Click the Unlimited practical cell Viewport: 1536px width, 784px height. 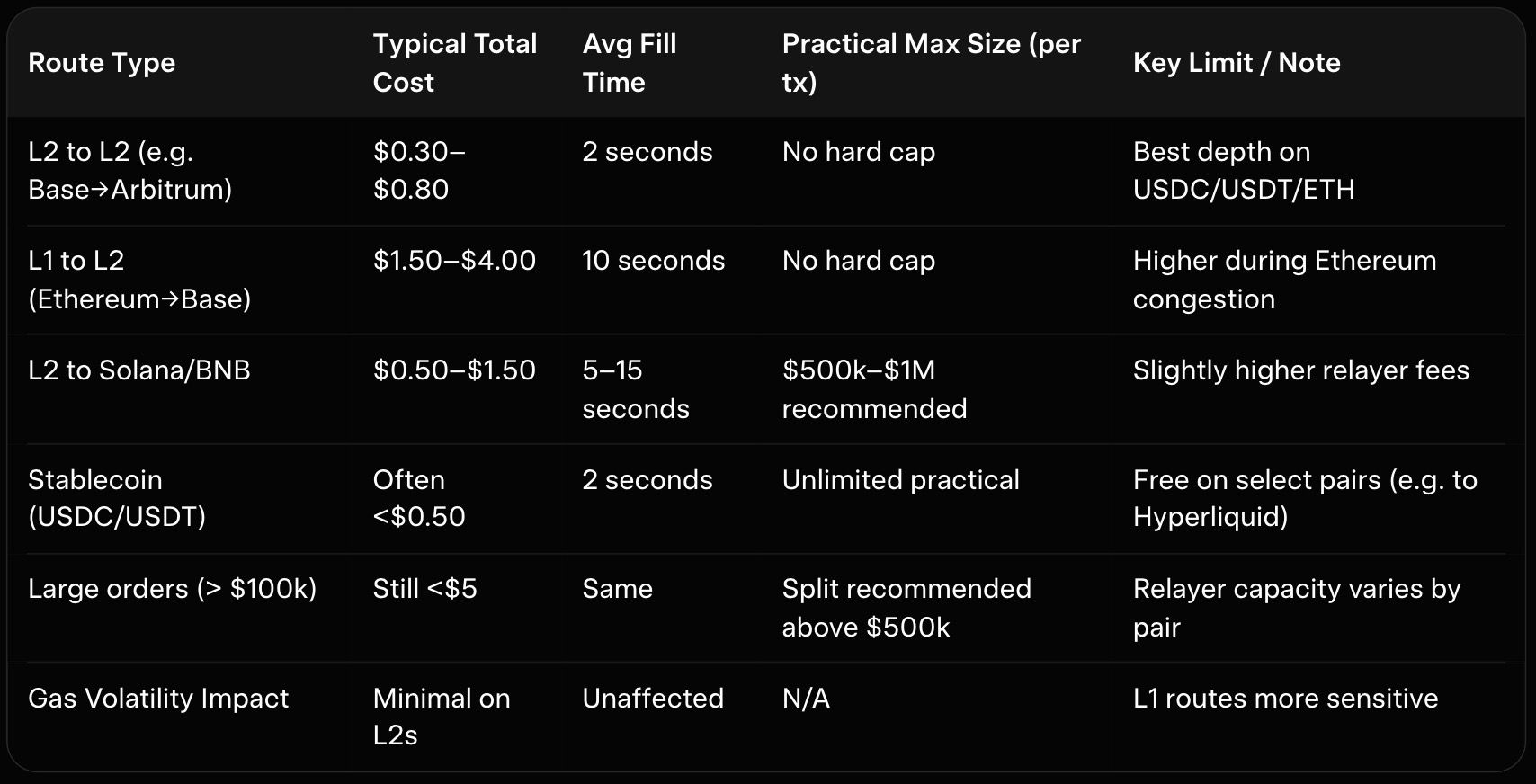900,480
